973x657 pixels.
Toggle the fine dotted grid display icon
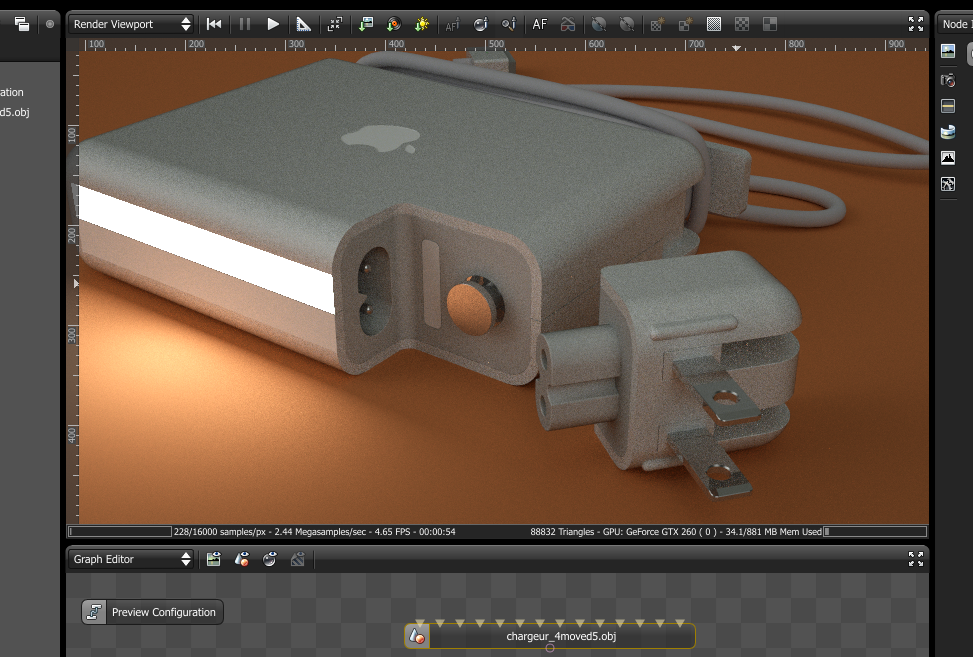(x=714, y=24)
